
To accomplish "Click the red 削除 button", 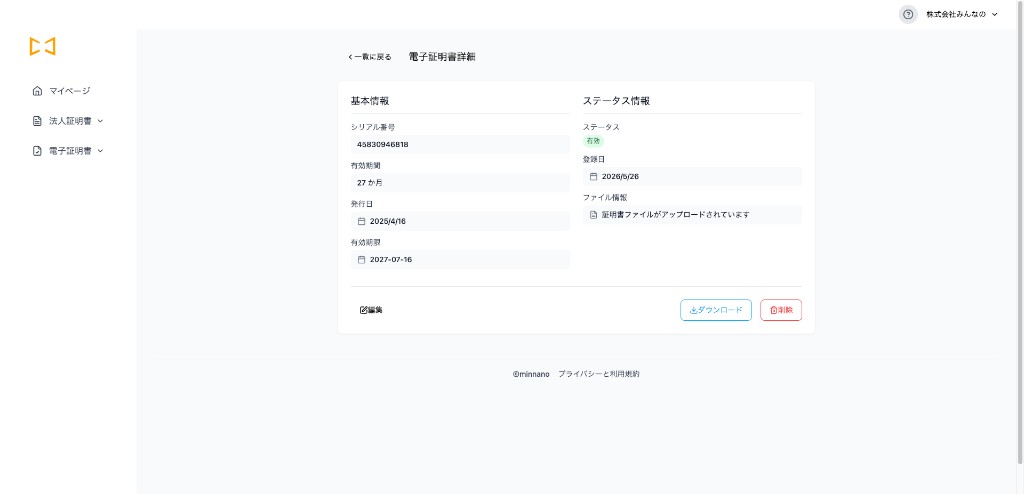I will click(781, 310).
